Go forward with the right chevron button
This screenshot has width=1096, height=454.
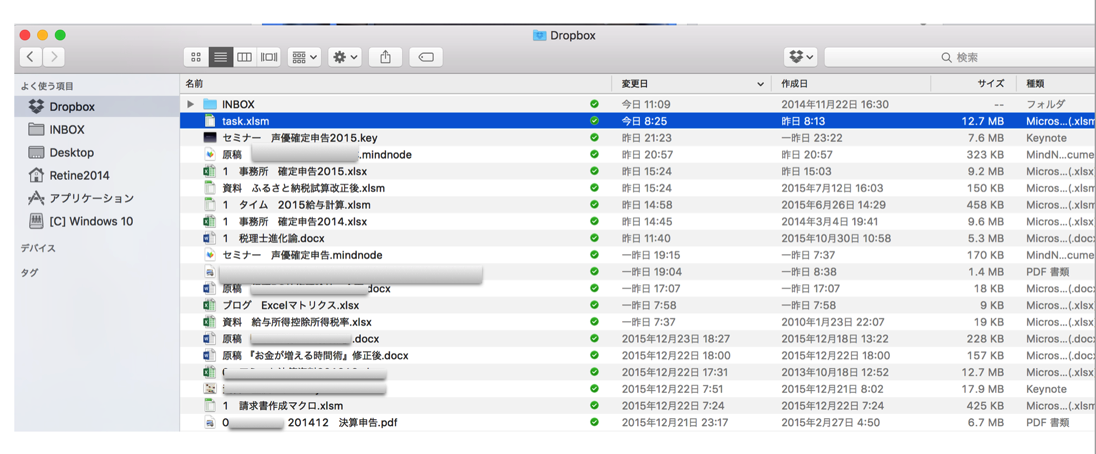tap(54, 57)
